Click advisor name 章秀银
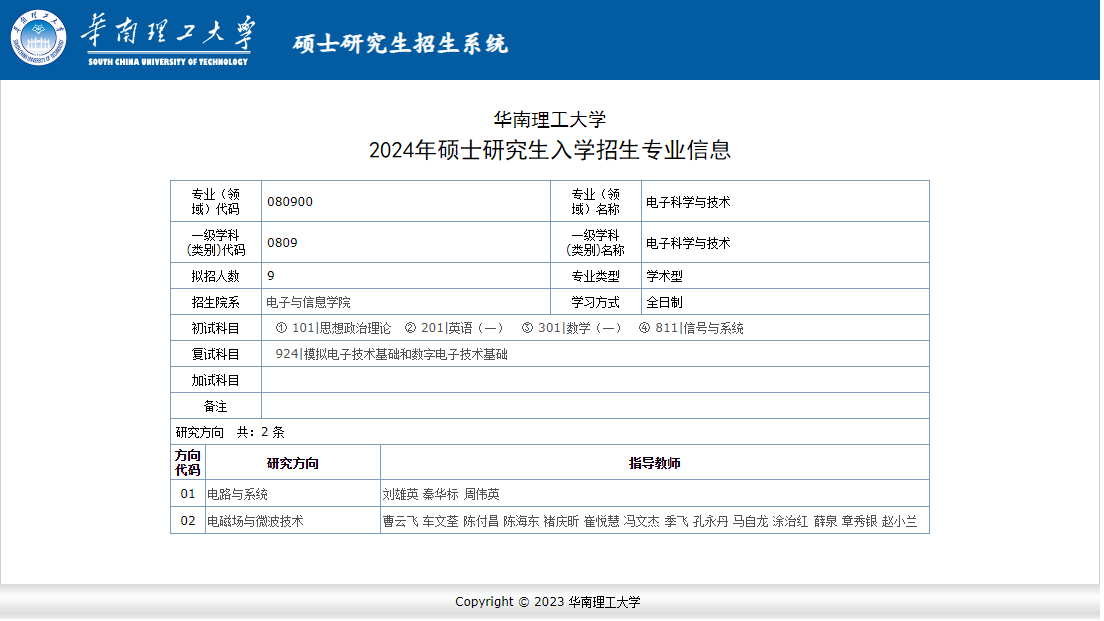1104x621 pixels. (860, 522)
